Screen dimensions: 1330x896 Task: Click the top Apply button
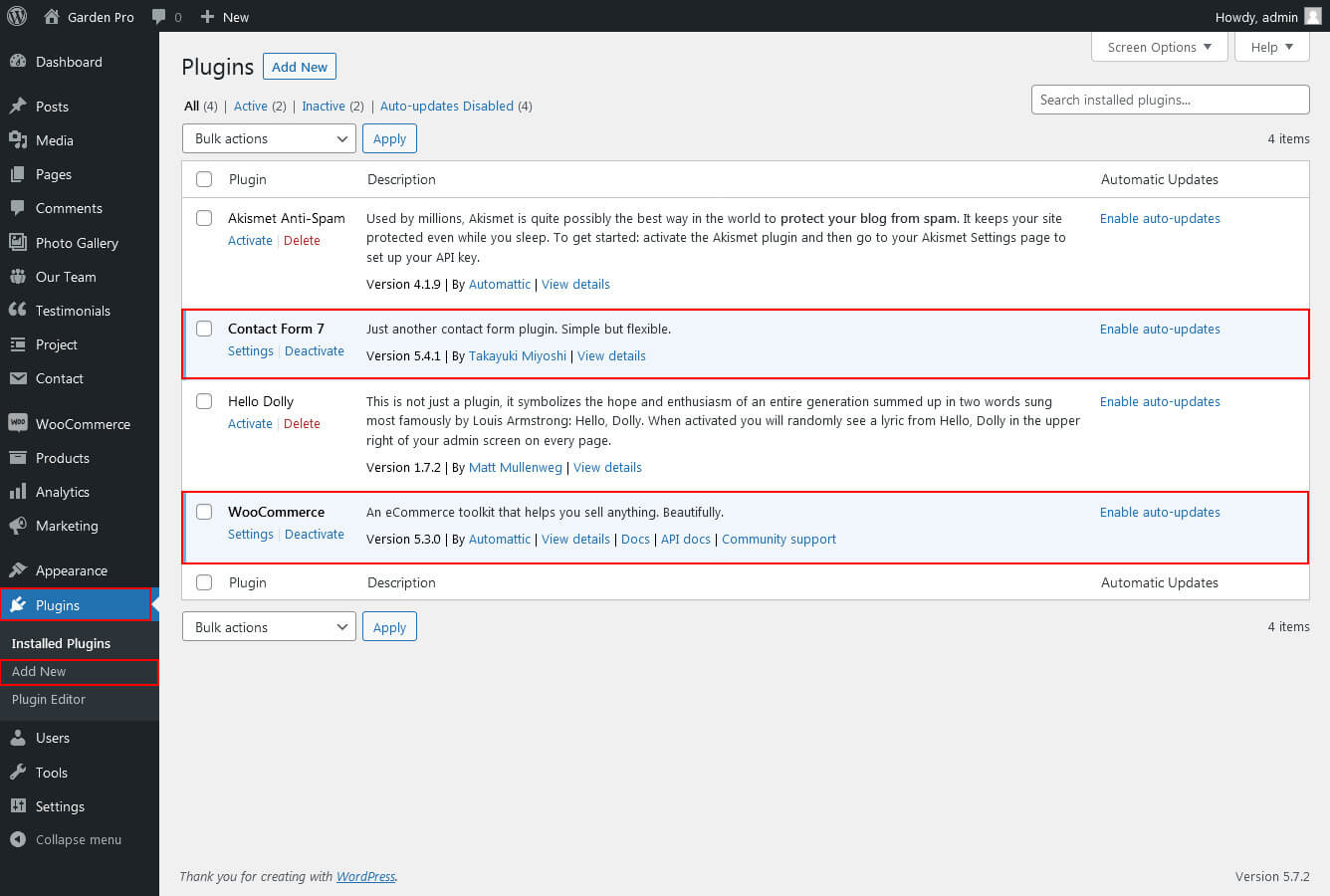(389, 138)
